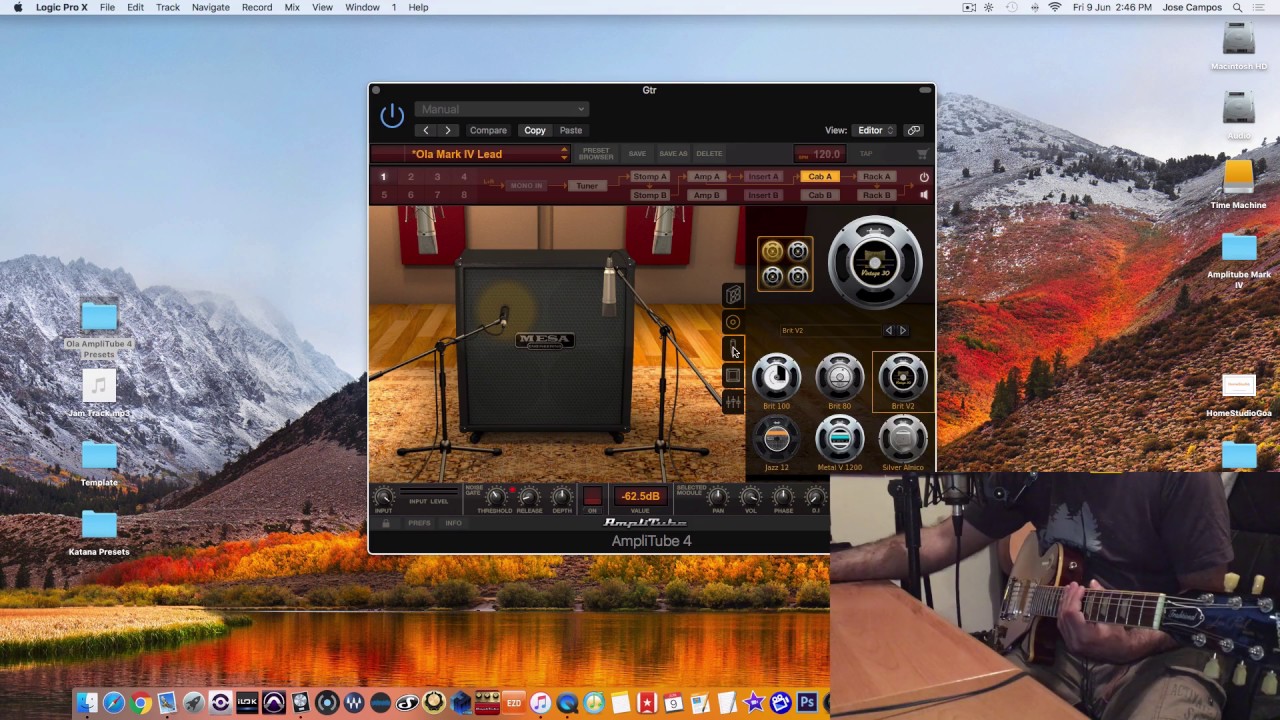Switch to the Rack A module

click(877, 177)
